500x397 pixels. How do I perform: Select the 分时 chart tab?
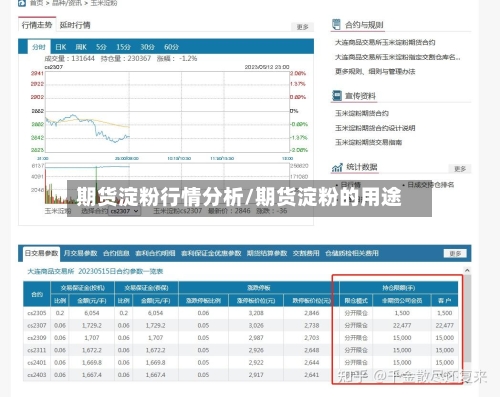[x=39, y=47]
